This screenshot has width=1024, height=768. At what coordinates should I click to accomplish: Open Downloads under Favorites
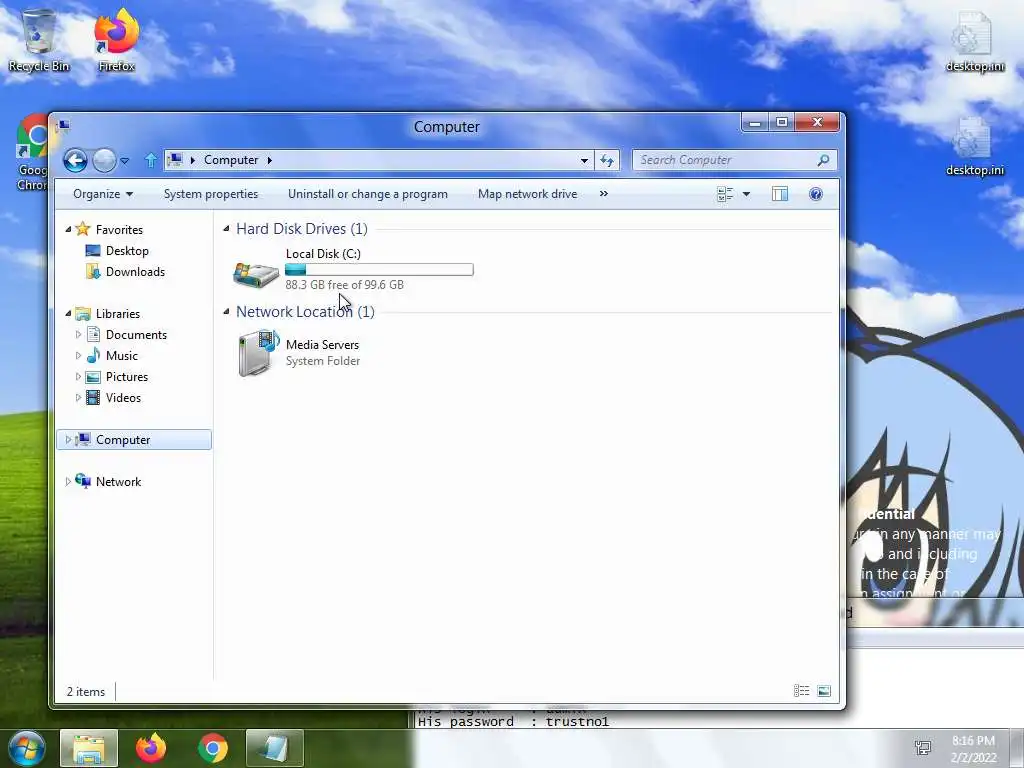point(135,272)
